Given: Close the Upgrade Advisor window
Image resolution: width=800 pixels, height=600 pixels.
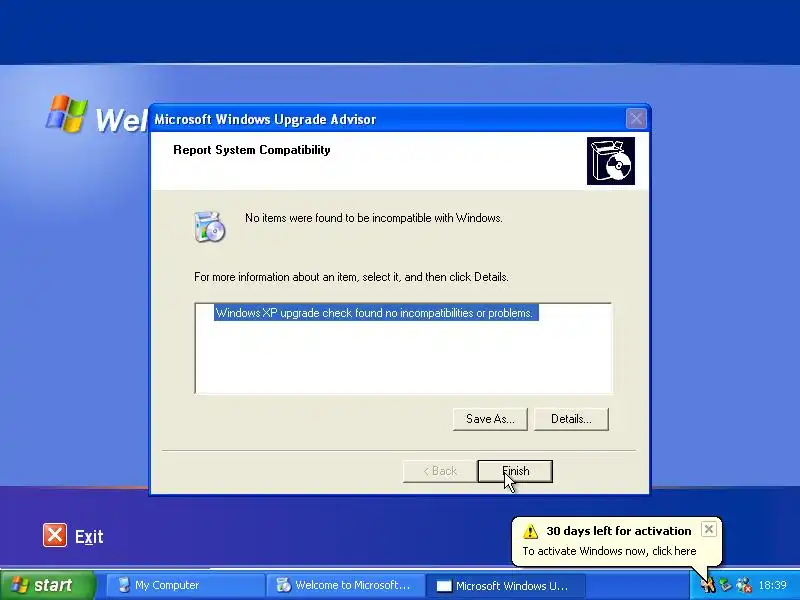Looking at the screenshot, I should point(636,119).
